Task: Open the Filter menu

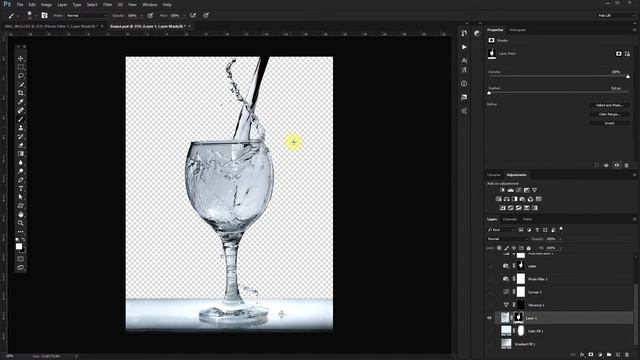Action: coord(107,4)
